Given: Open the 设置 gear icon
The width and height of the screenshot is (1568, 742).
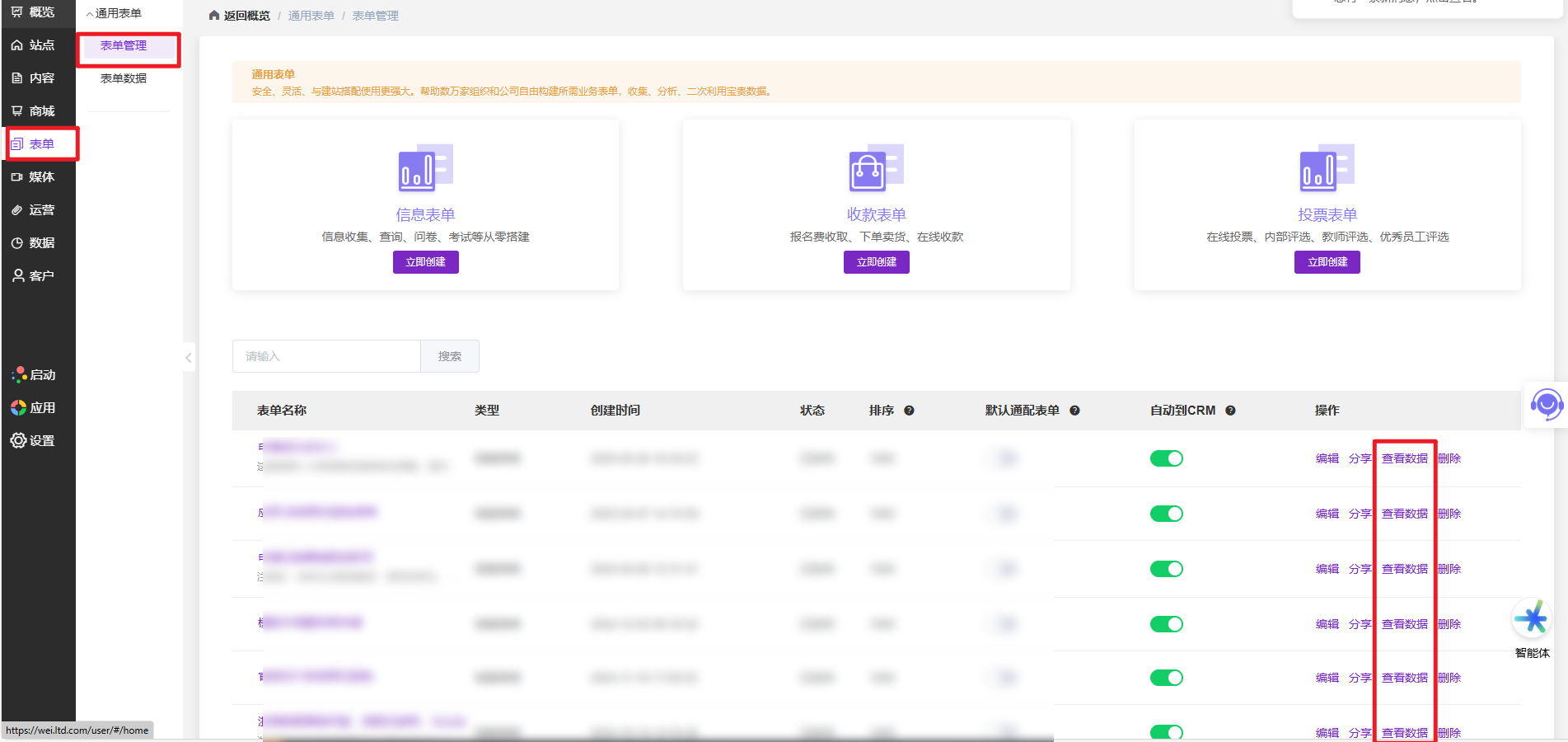Looking at the screenshot, I should (18, 441).
